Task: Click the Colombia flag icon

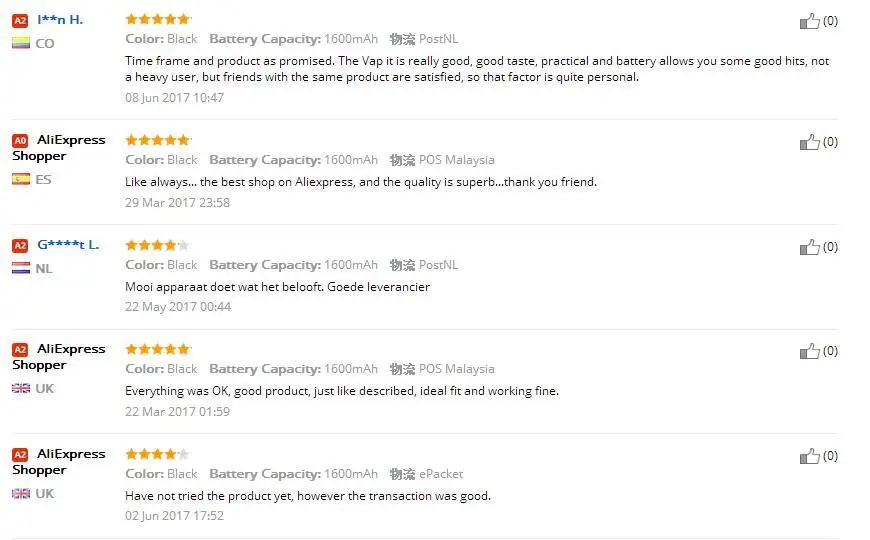Action: click(x=20, y=43)
